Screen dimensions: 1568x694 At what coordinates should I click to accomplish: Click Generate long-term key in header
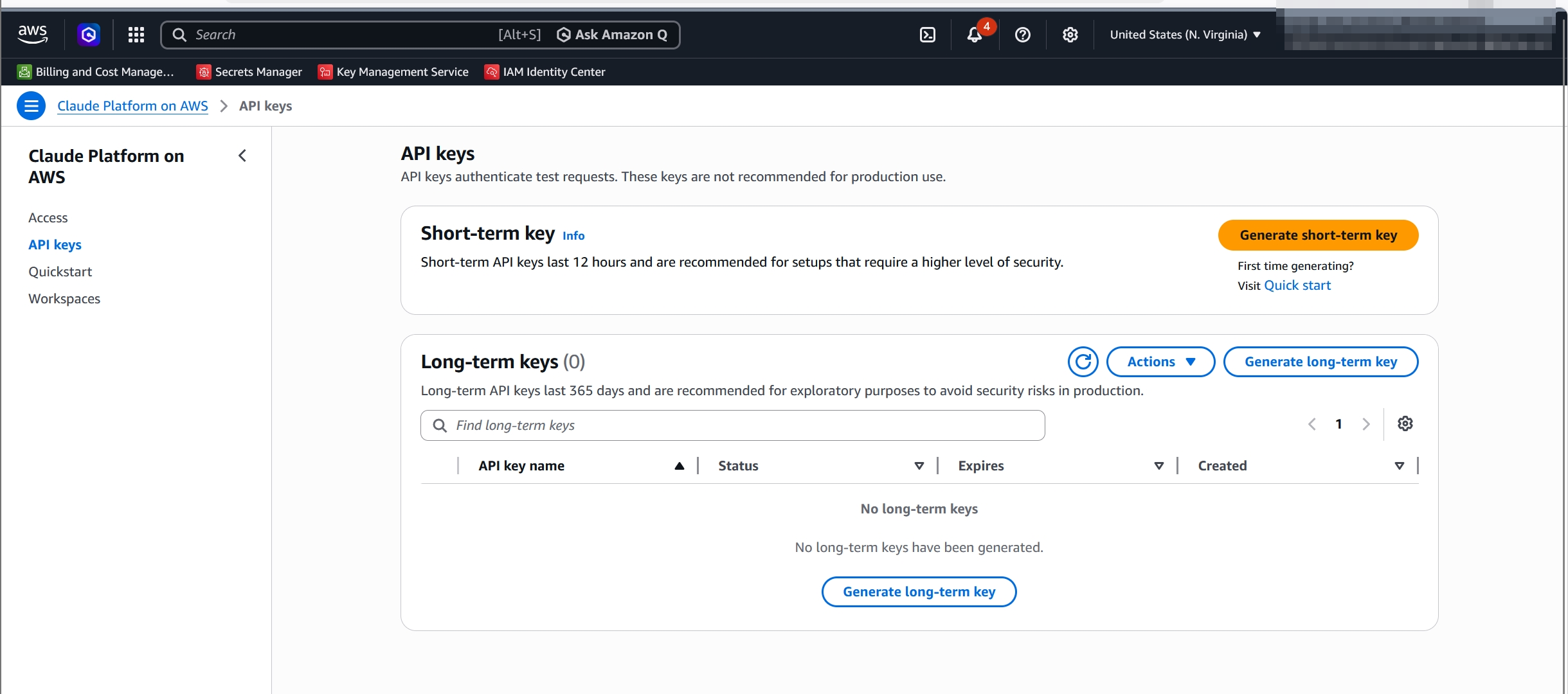1320,362
